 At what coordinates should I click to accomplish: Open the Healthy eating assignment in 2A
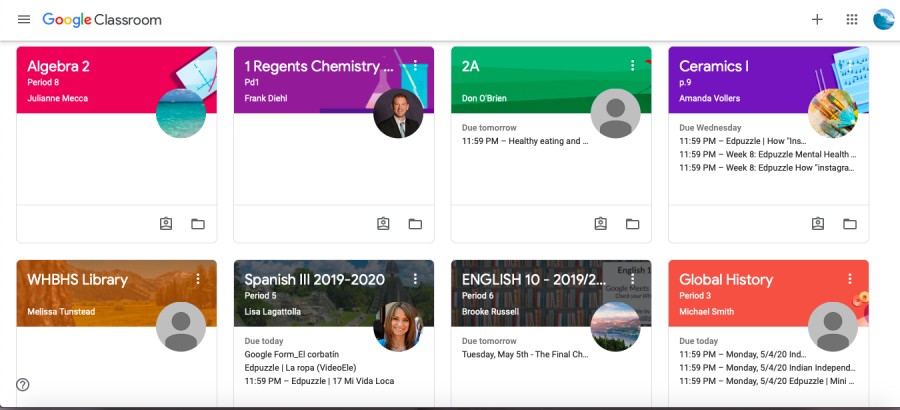pos(525,141)
